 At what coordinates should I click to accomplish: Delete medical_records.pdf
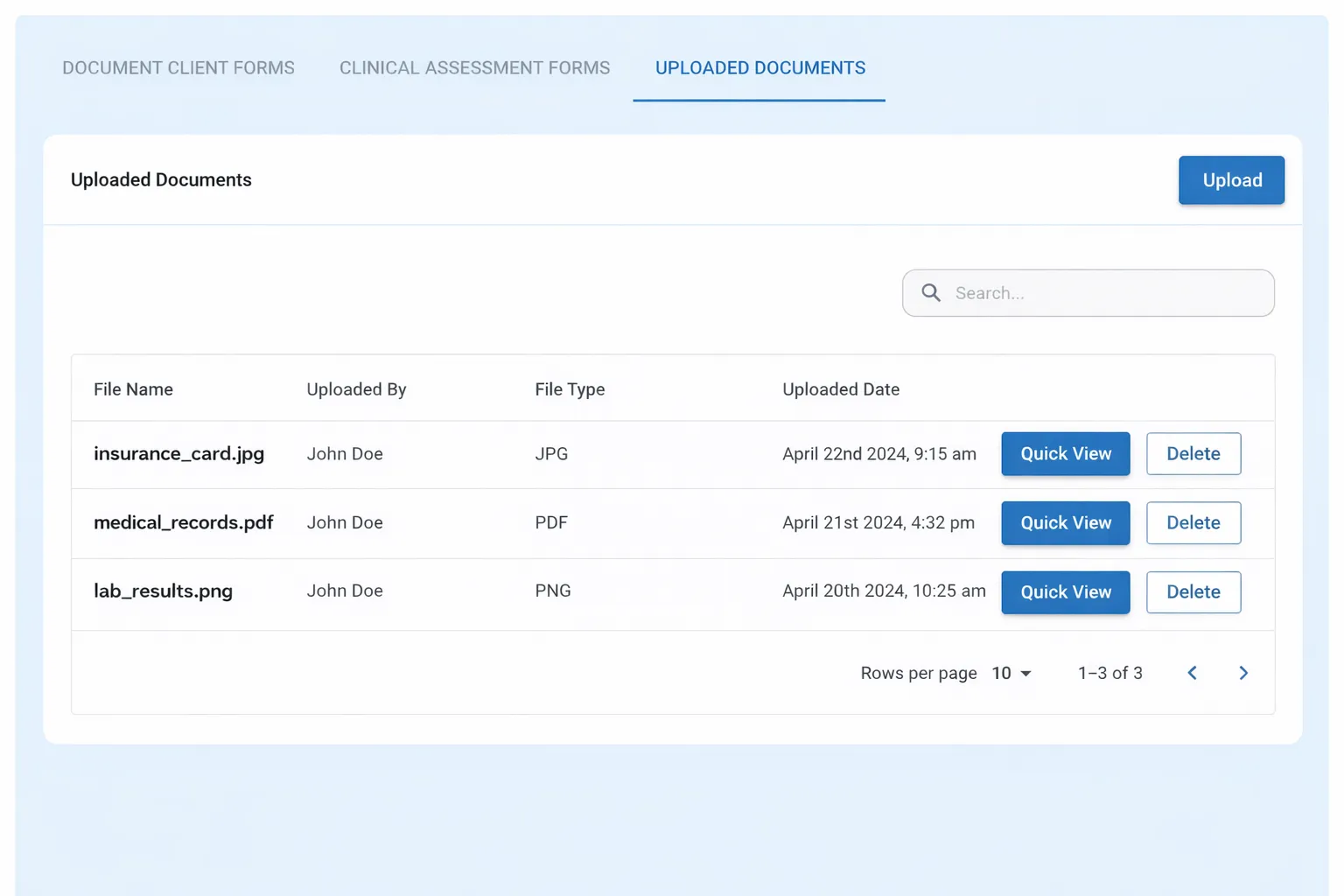coord(1193,523)
